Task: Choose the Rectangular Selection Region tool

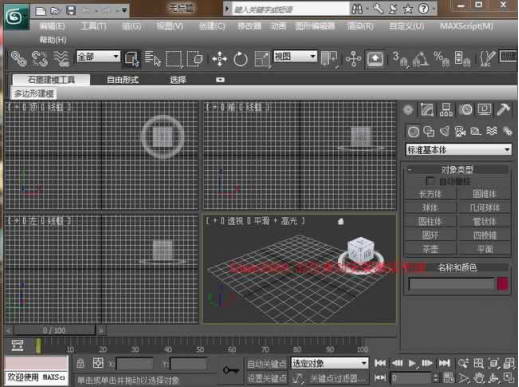Action: (174, 59)
